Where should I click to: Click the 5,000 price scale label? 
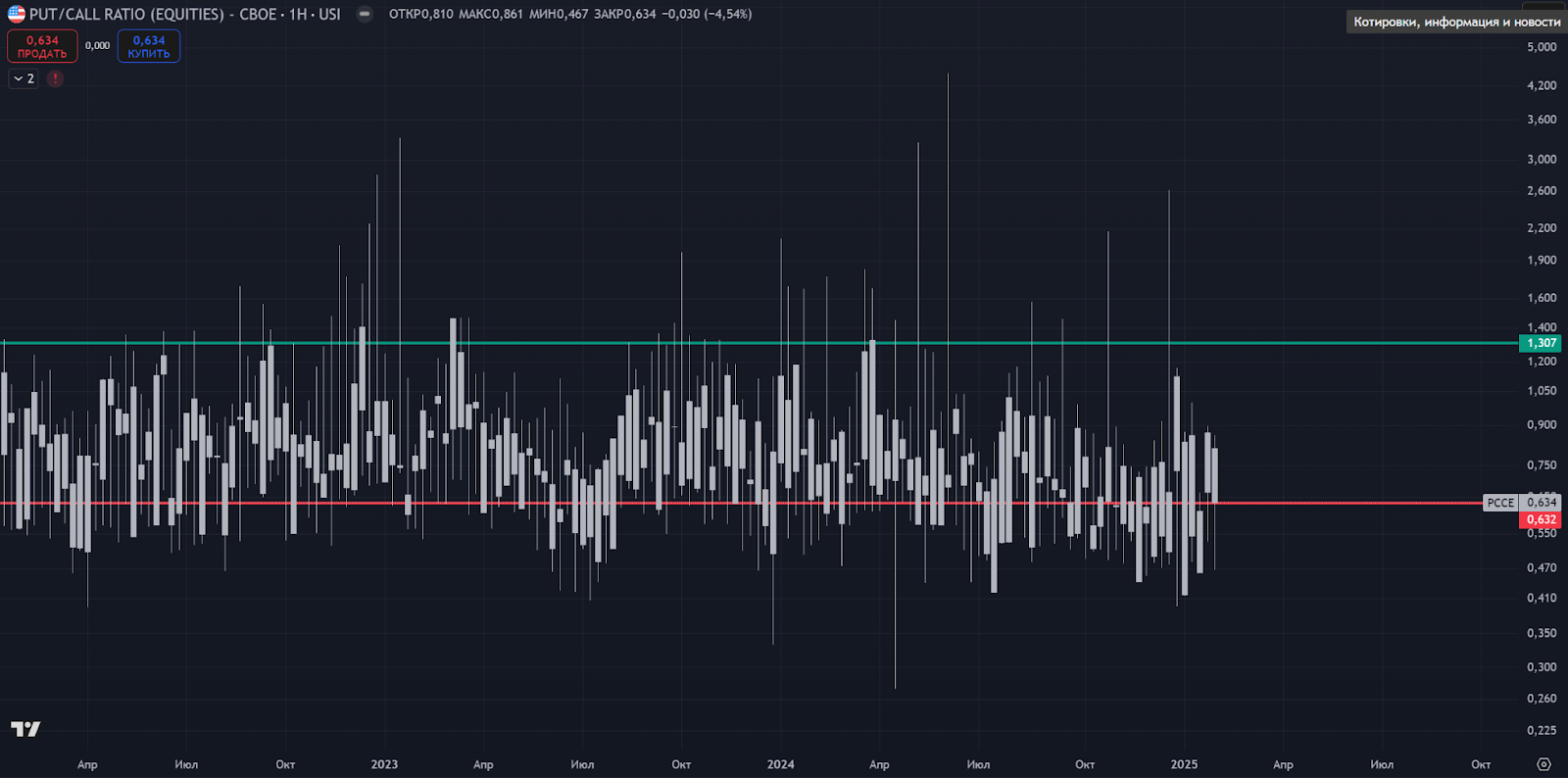[1542, 47]
